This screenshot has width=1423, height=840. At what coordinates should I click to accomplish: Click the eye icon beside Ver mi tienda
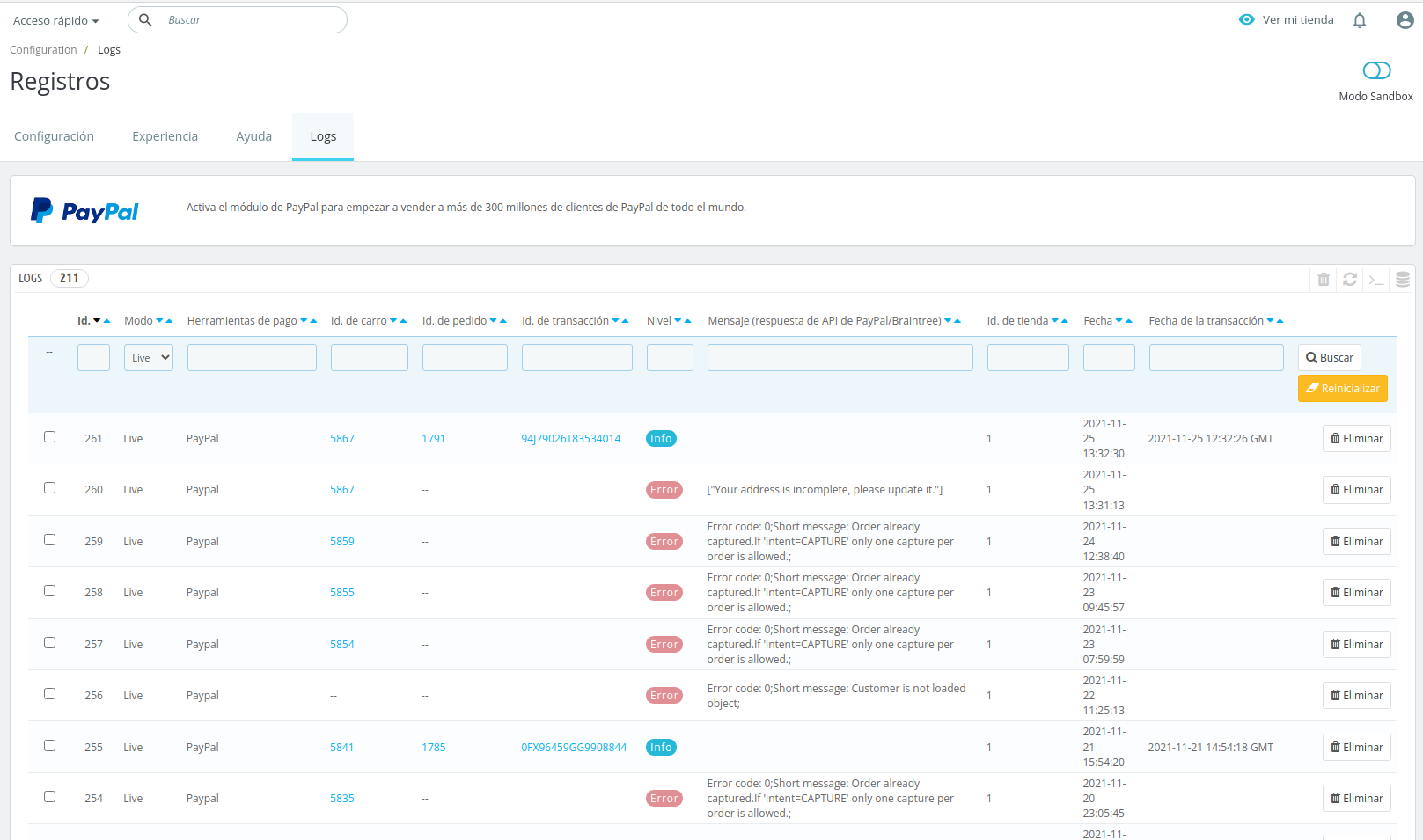[x=1246, y=19]
